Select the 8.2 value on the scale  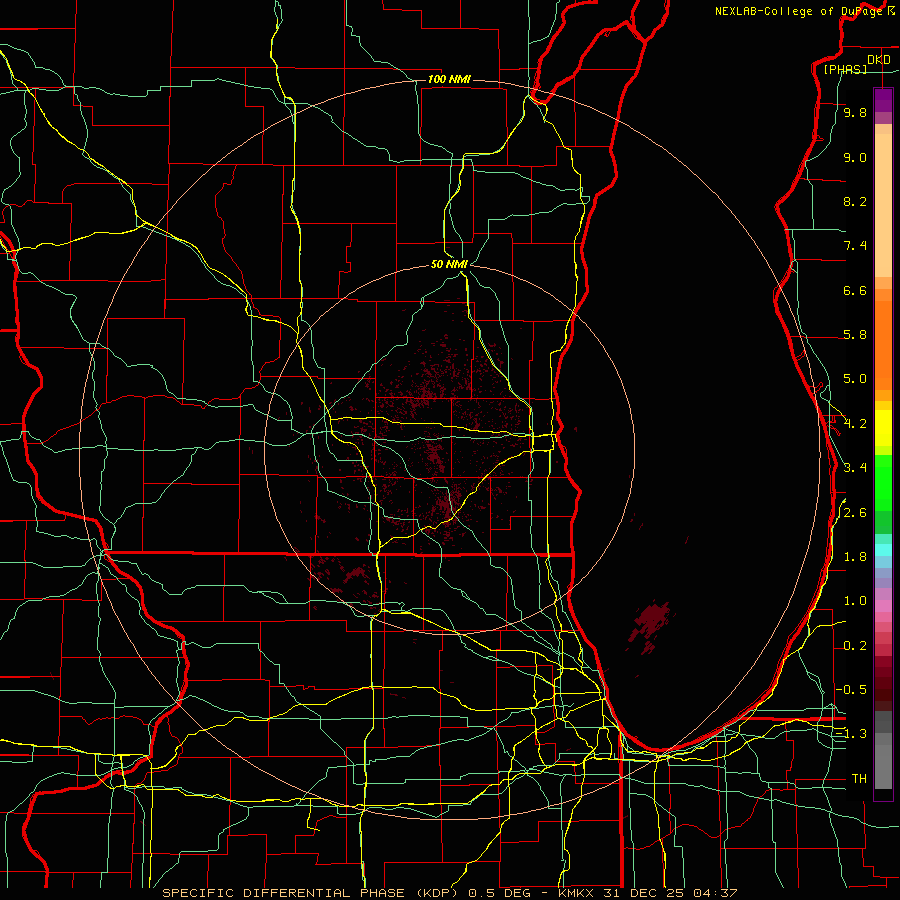point(855,201)
